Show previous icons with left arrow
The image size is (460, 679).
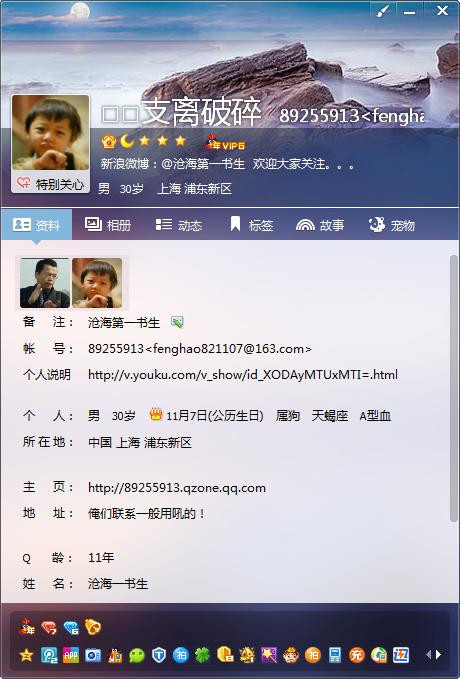pos(428,655)
